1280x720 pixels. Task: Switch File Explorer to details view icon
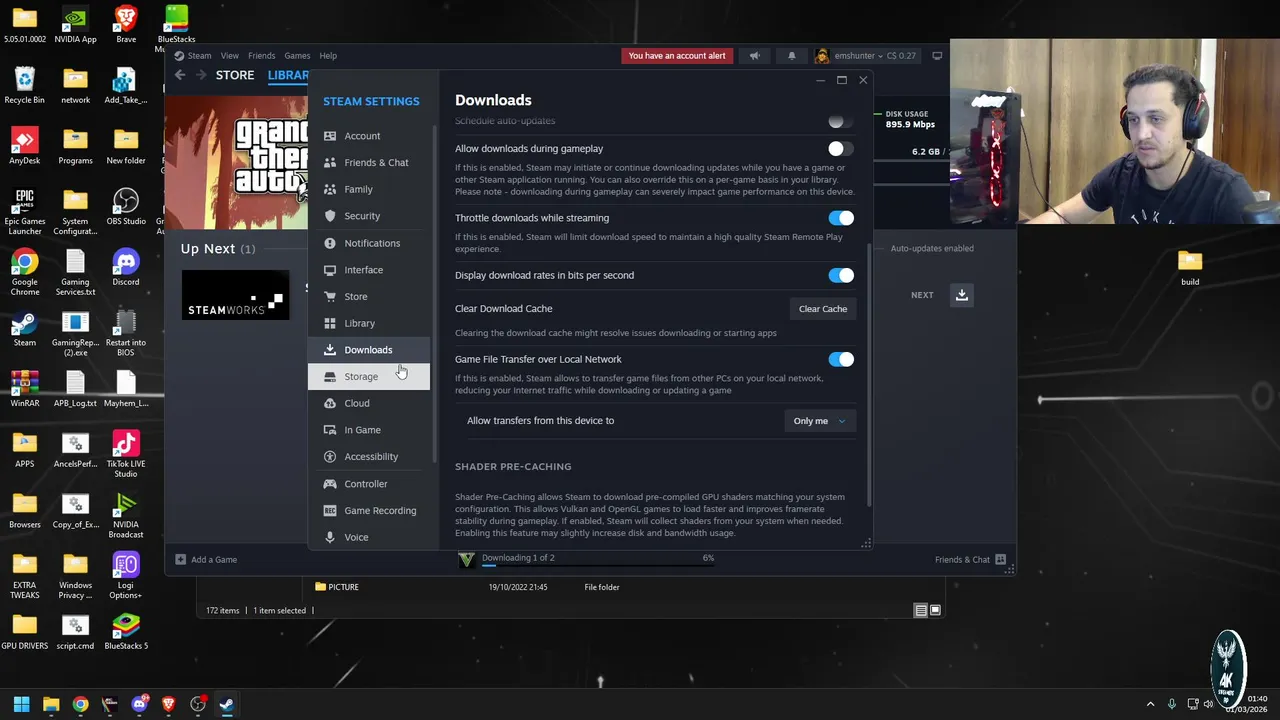pyautogui.click(x=920, y=611)
